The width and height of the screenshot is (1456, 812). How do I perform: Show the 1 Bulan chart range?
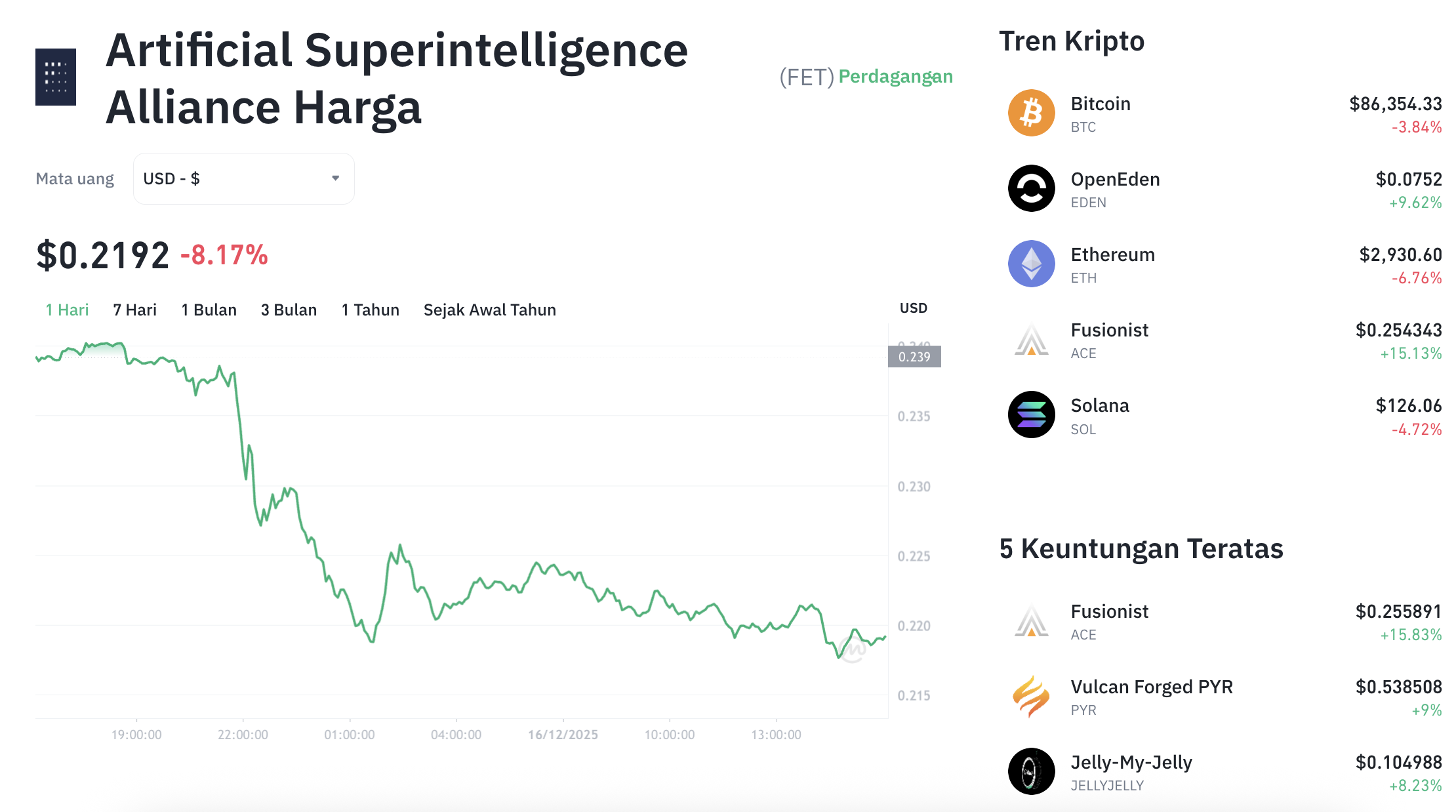[x=209, y=310]
